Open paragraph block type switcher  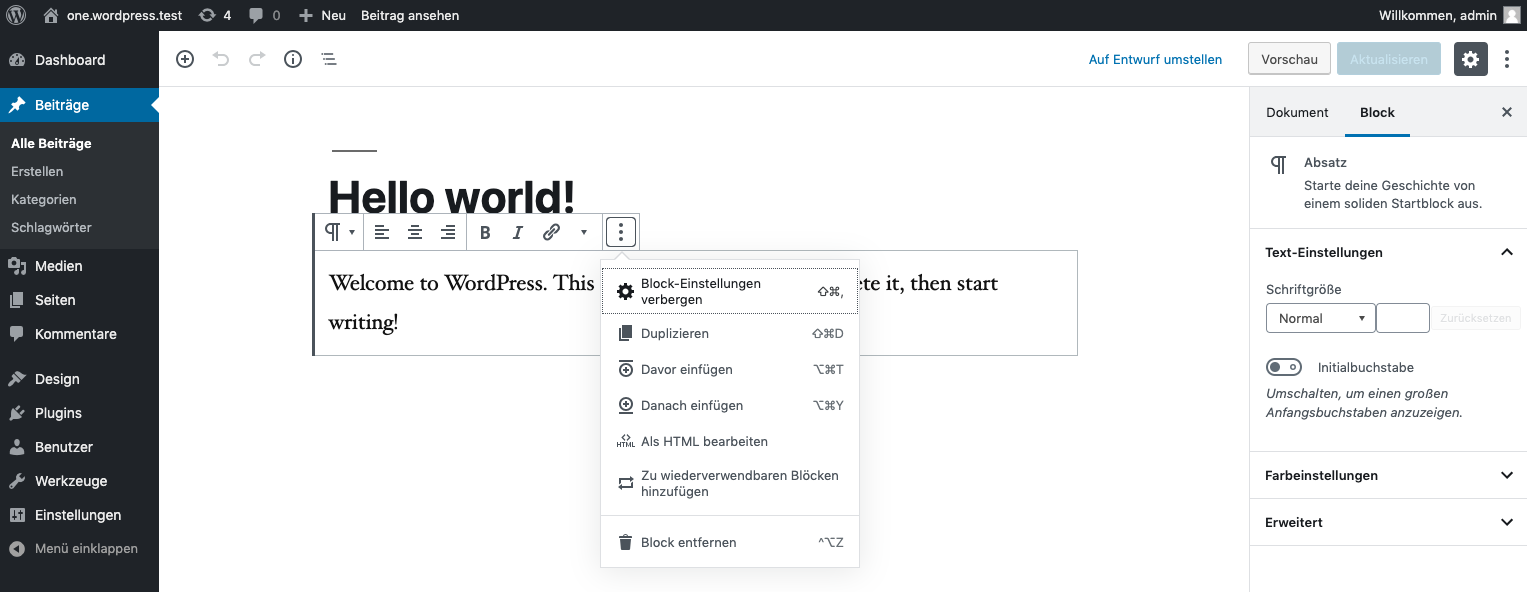pyautogui.click(x=340, y=232)
